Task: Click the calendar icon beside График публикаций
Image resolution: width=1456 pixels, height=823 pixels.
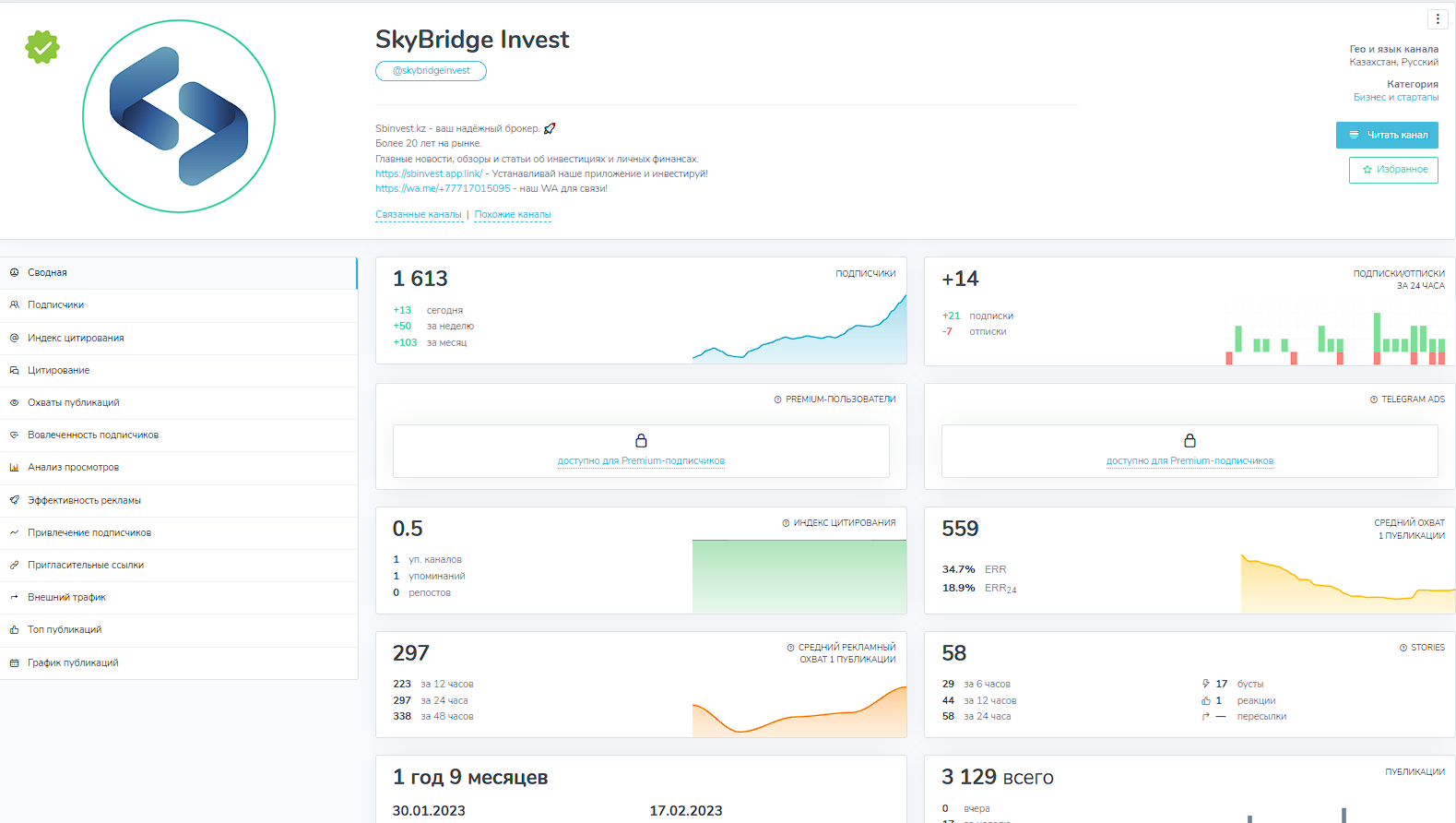Action: point(14,663)
